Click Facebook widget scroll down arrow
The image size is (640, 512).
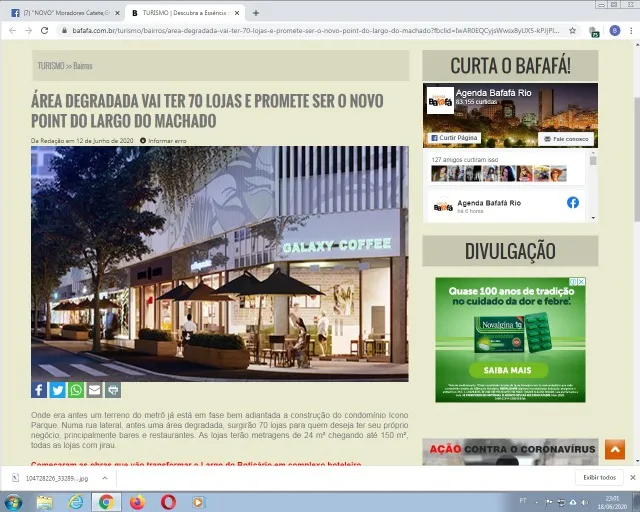tap(593, 218)
